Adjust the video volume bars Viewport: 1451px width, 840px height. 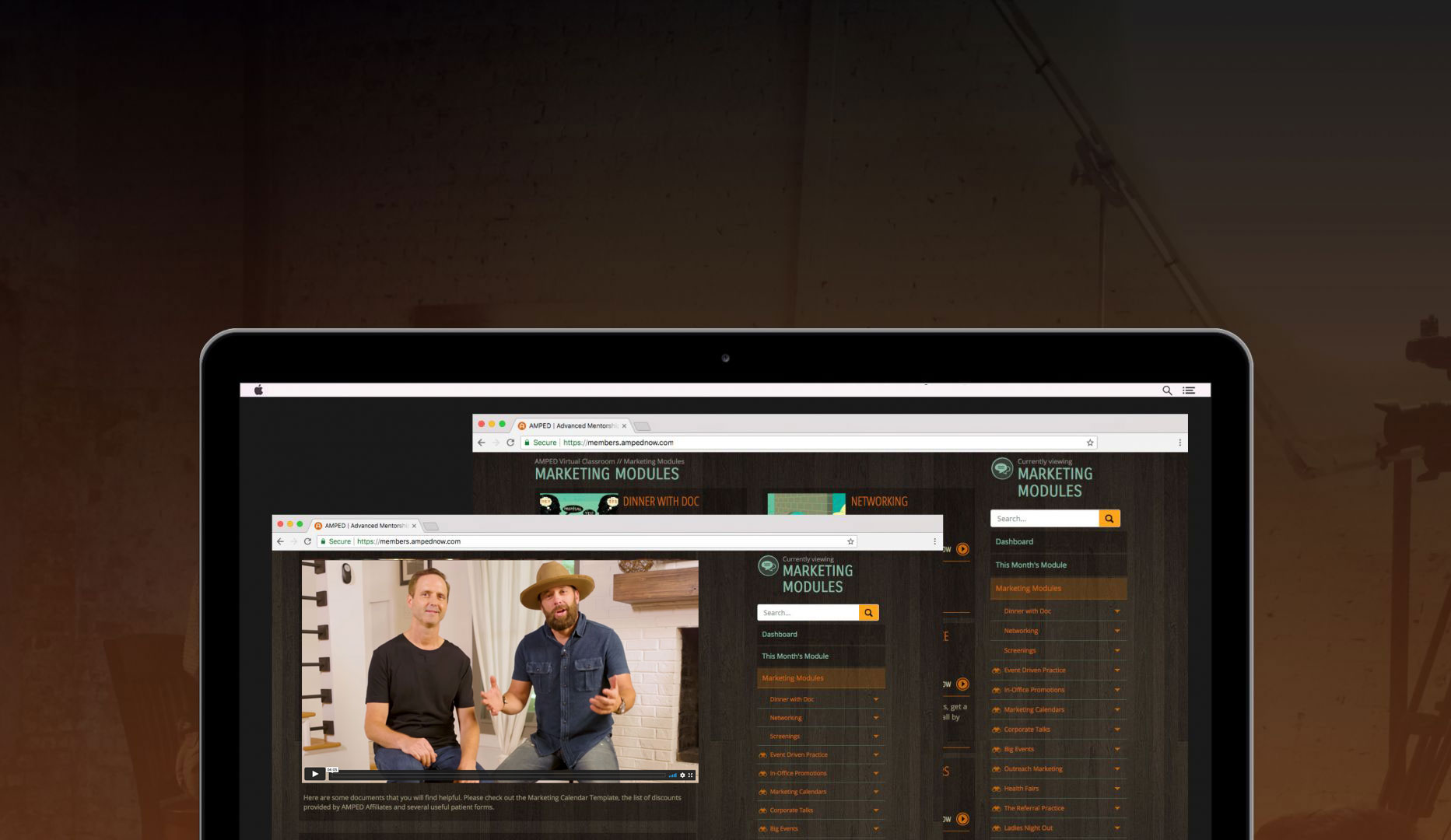pos(672,775)
